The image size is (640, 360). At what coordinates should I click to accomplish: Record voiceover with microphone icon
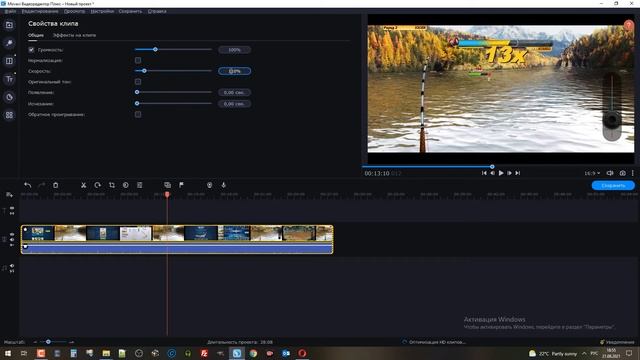[224, 185]
